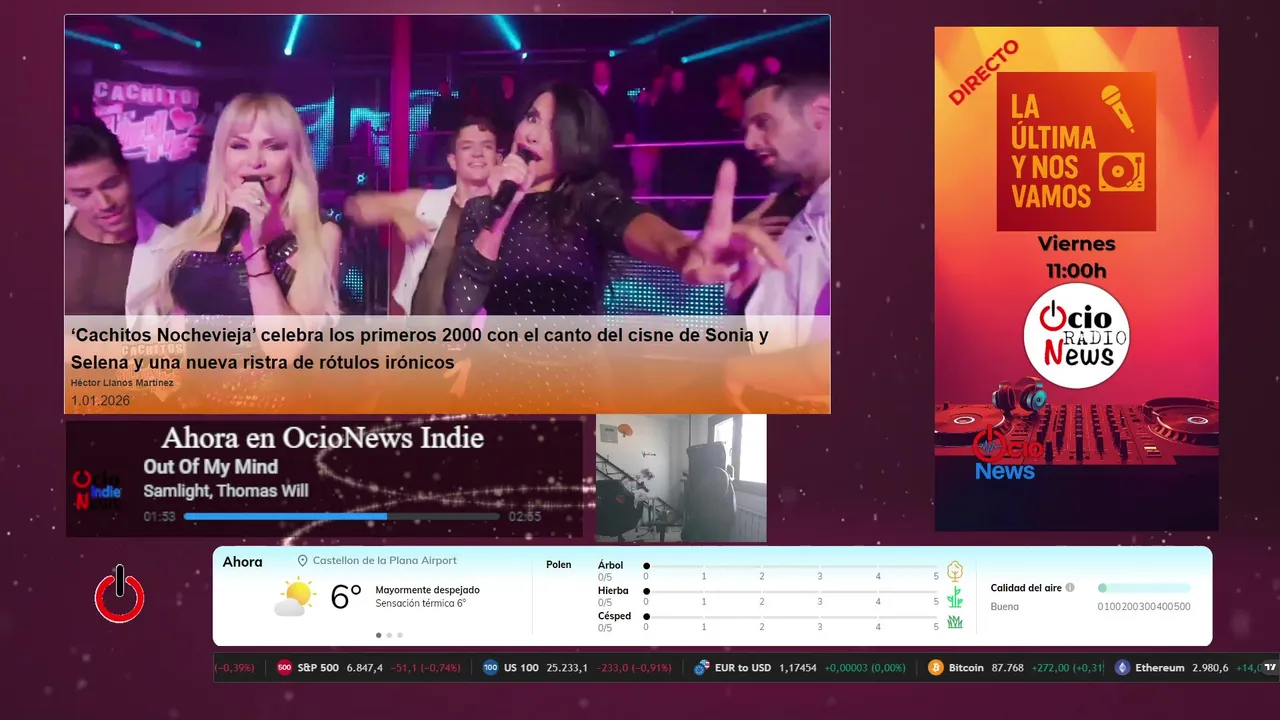Image resolution: width=1280 pixels, height=720 pixels.
Task: Click the song title Out Of My Mind
Action: 210,466
